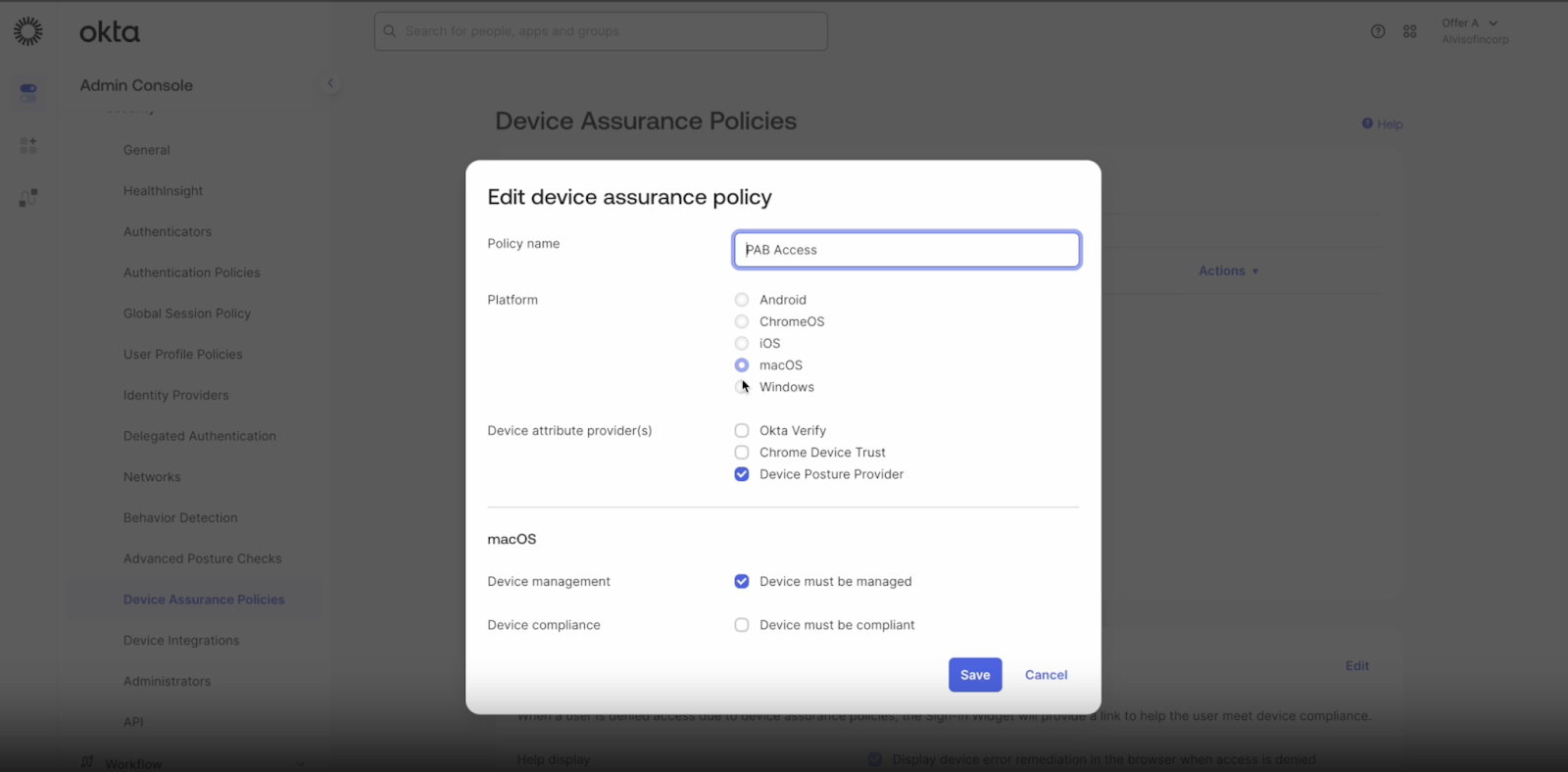Check the Device must be compliant box
The image size is (1568, 772).
tap(742, 625)
